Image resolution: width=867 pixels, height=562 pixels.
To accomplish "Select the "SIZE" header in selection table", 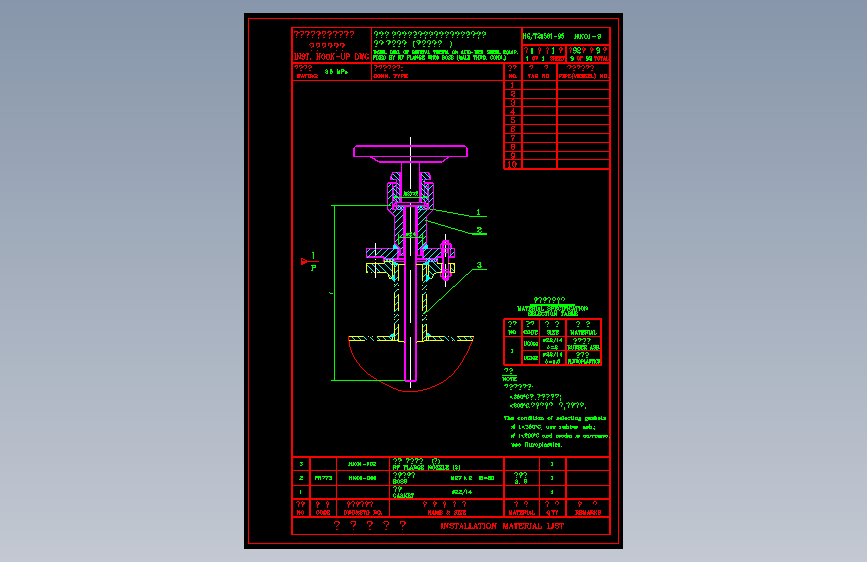I will point(552,332).
